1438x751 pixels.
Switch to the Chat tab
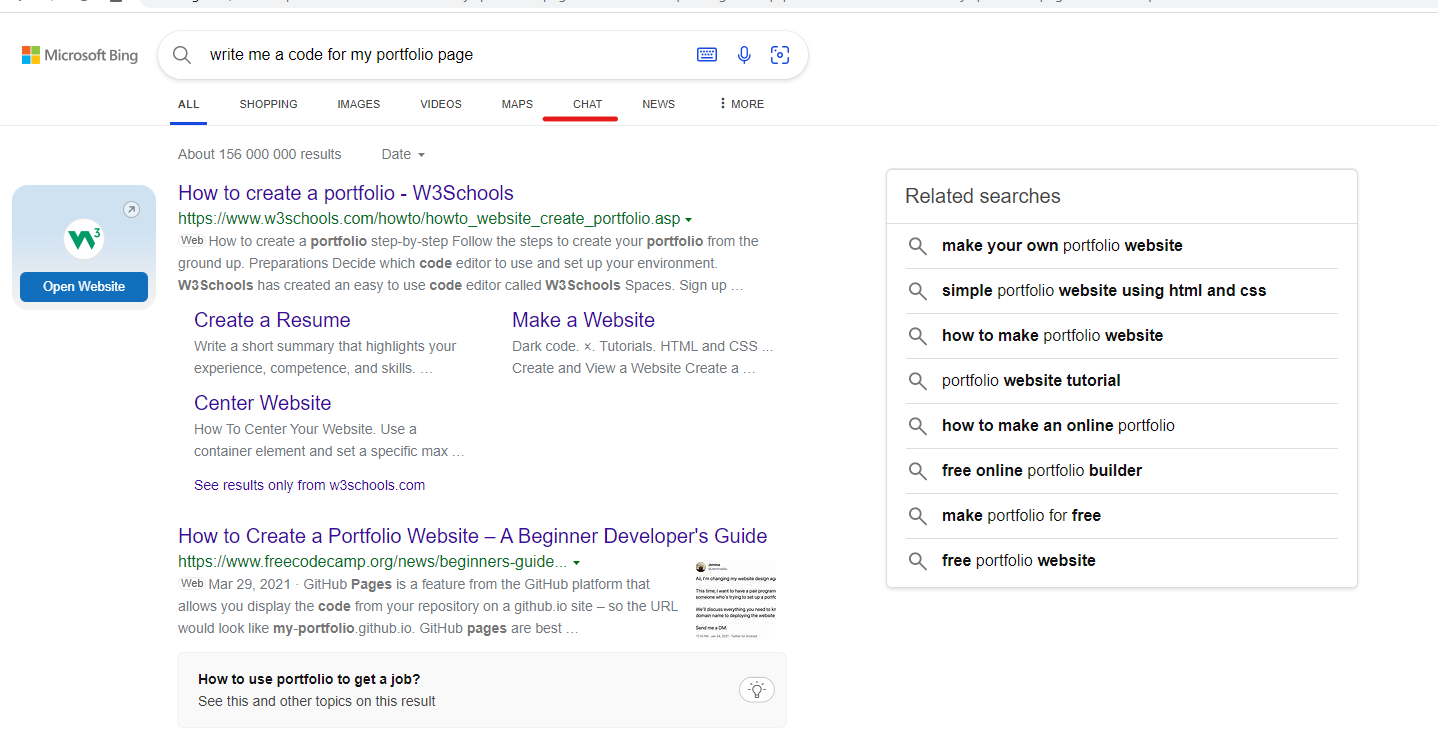coord(587,104)
